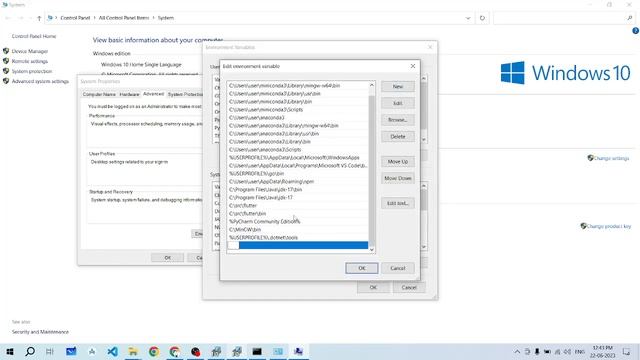The width and height of the screenshot is (640, 360).
Task: Select the Java\jdk-17\bin path entry
Action: 298,190
